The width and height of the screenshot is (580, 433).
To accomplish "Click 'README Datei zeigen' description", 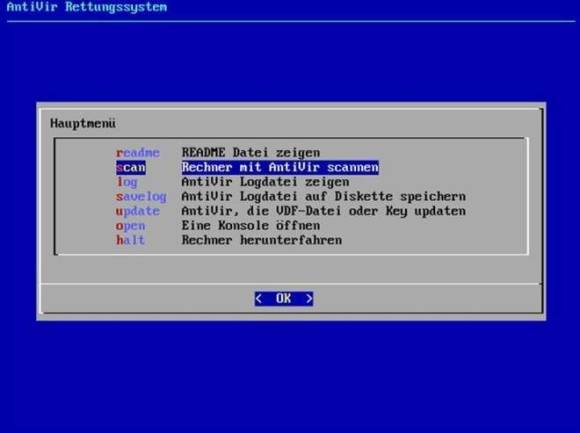I will point(251,153).
